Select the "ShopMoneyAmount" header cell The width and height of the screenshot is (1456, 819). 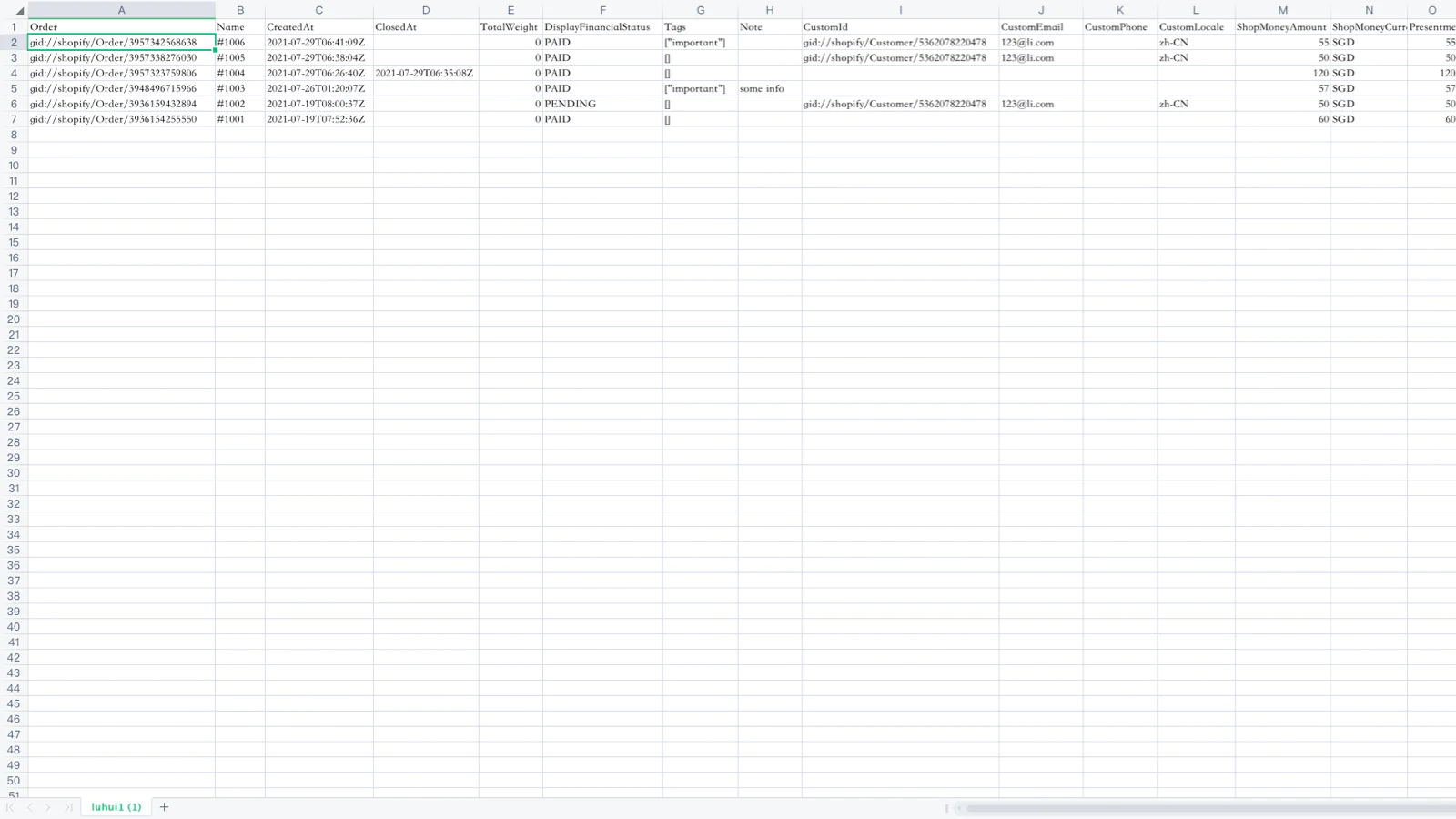tap(1283, 27)
